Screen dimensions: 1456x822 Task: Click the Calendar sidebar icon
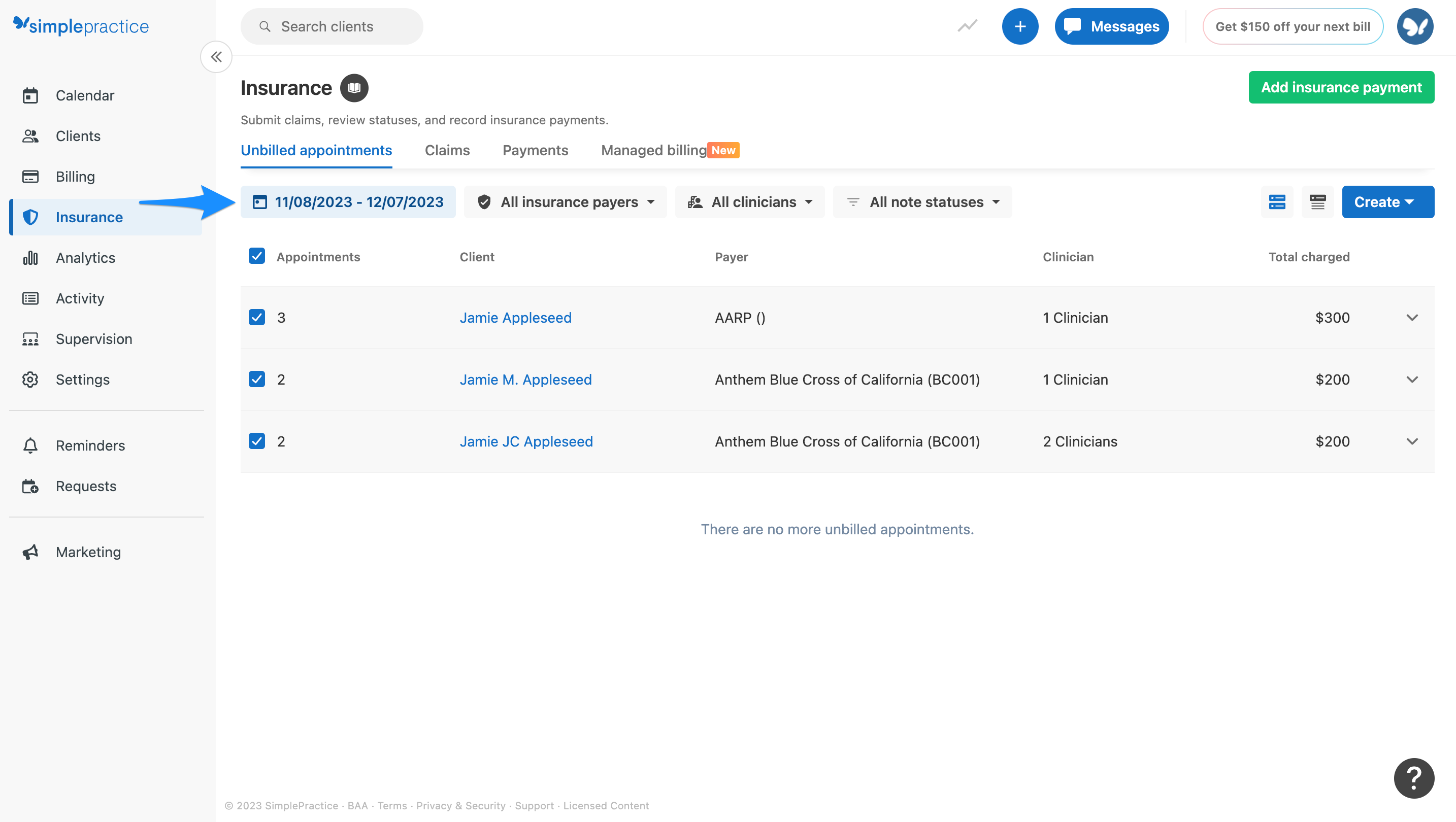click(30, 95)
